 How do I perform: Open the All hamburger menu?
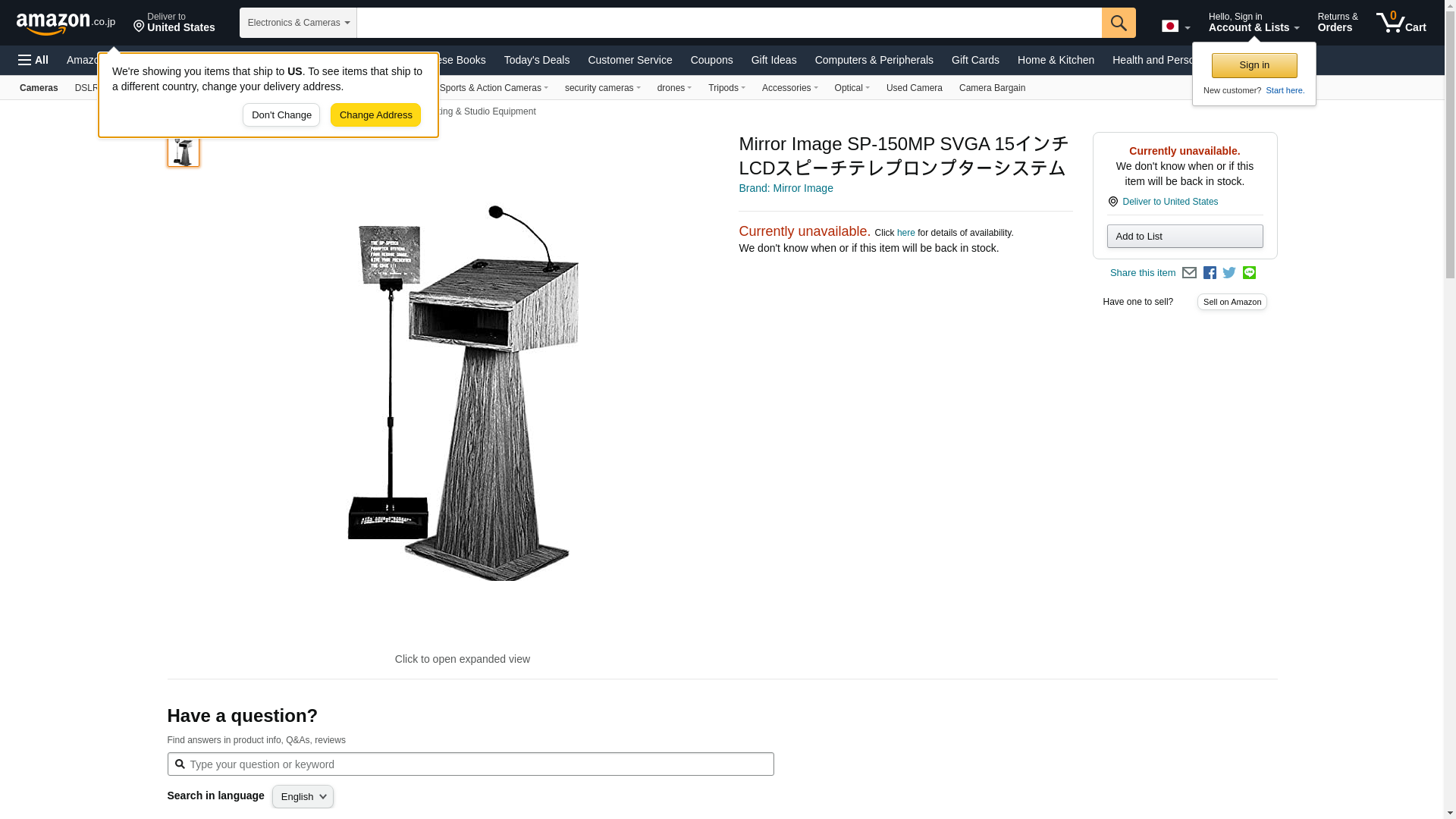[33, 60]
